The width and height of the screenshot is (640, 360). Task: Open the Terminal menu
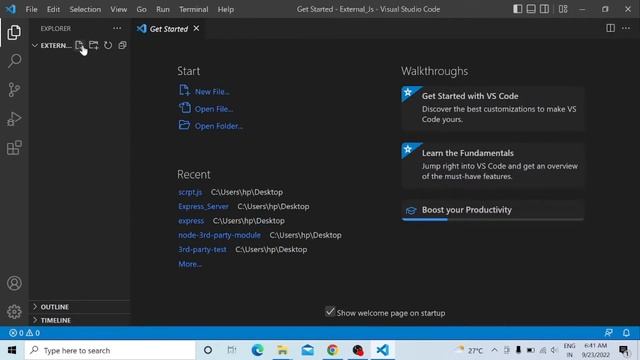point(193,9)
